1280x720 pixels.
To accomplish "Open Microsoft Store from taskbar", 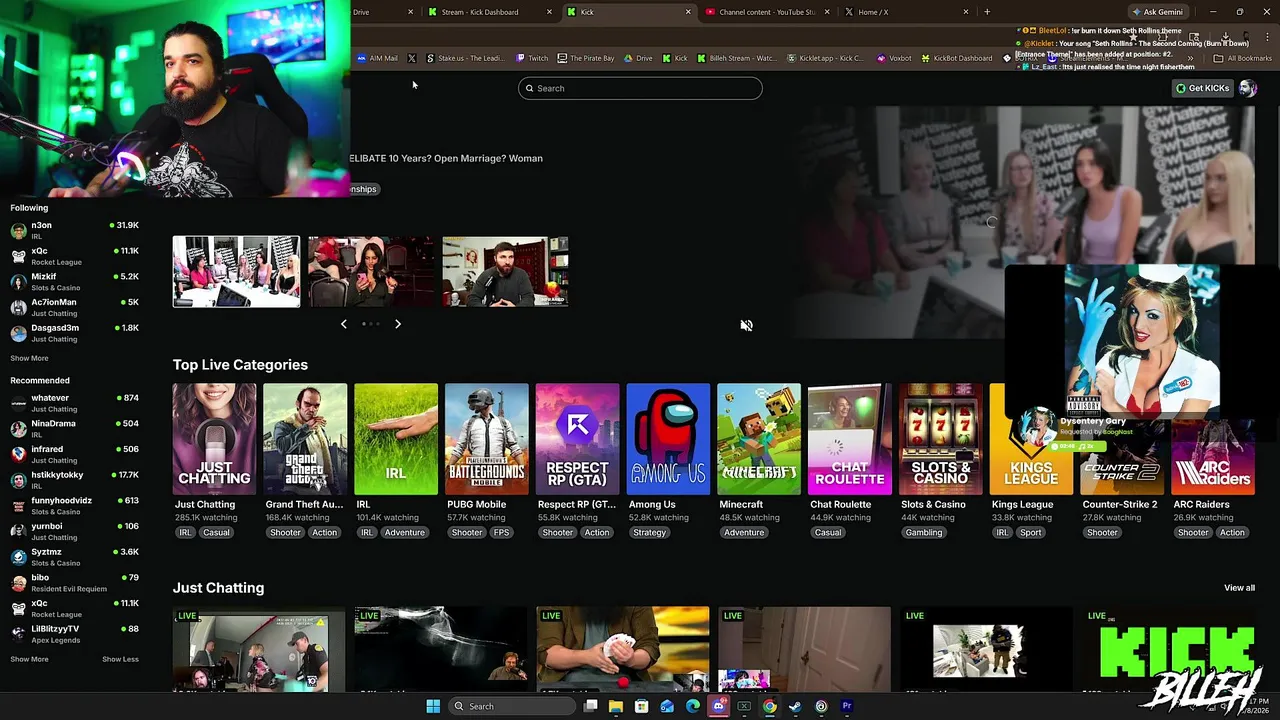I will coord(641,706).
